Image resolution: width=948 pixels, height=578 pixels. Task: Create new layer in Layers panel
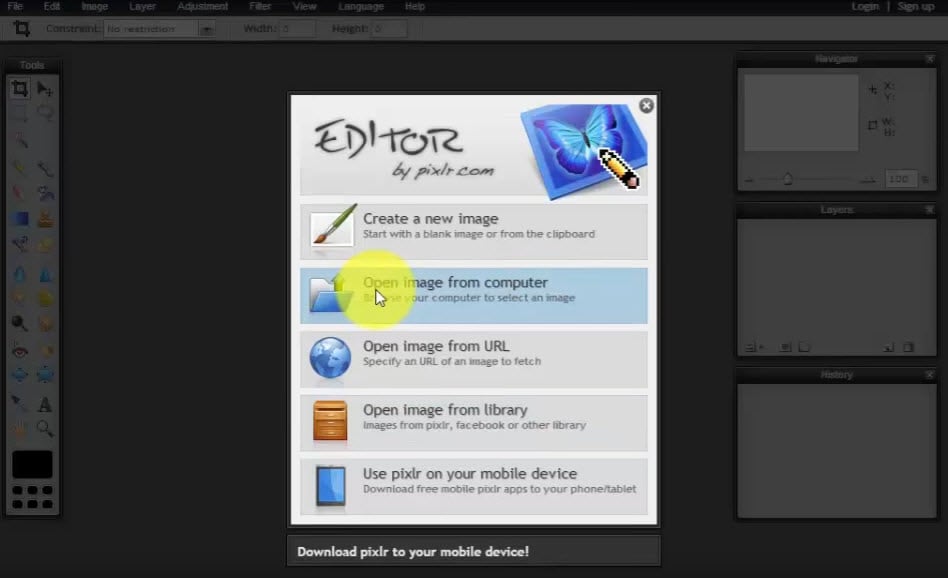[x=888, y=347]
